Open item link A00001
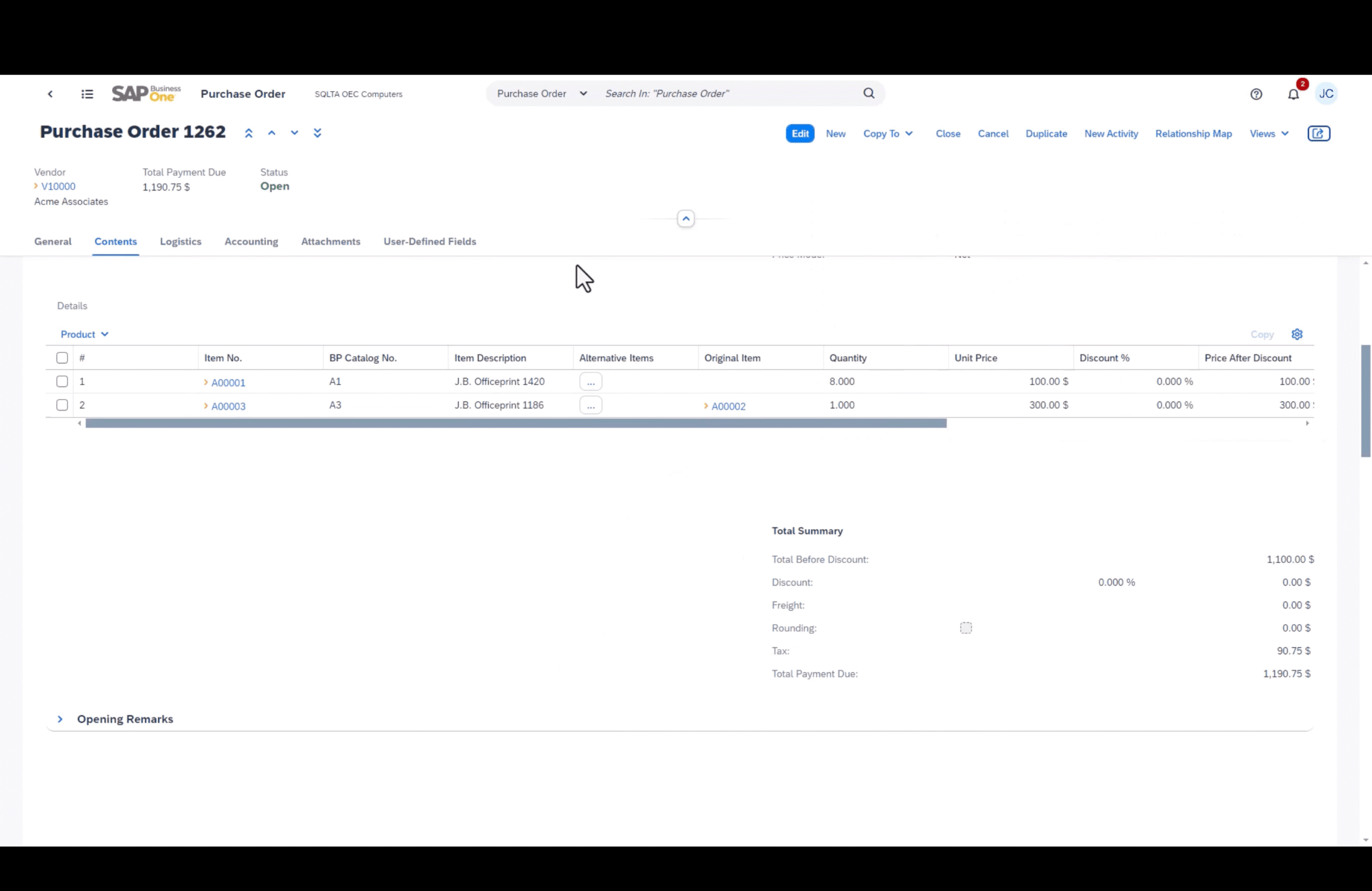This screenshot has width=1372, height=891. pyautogui.click(x=228, y=383)
